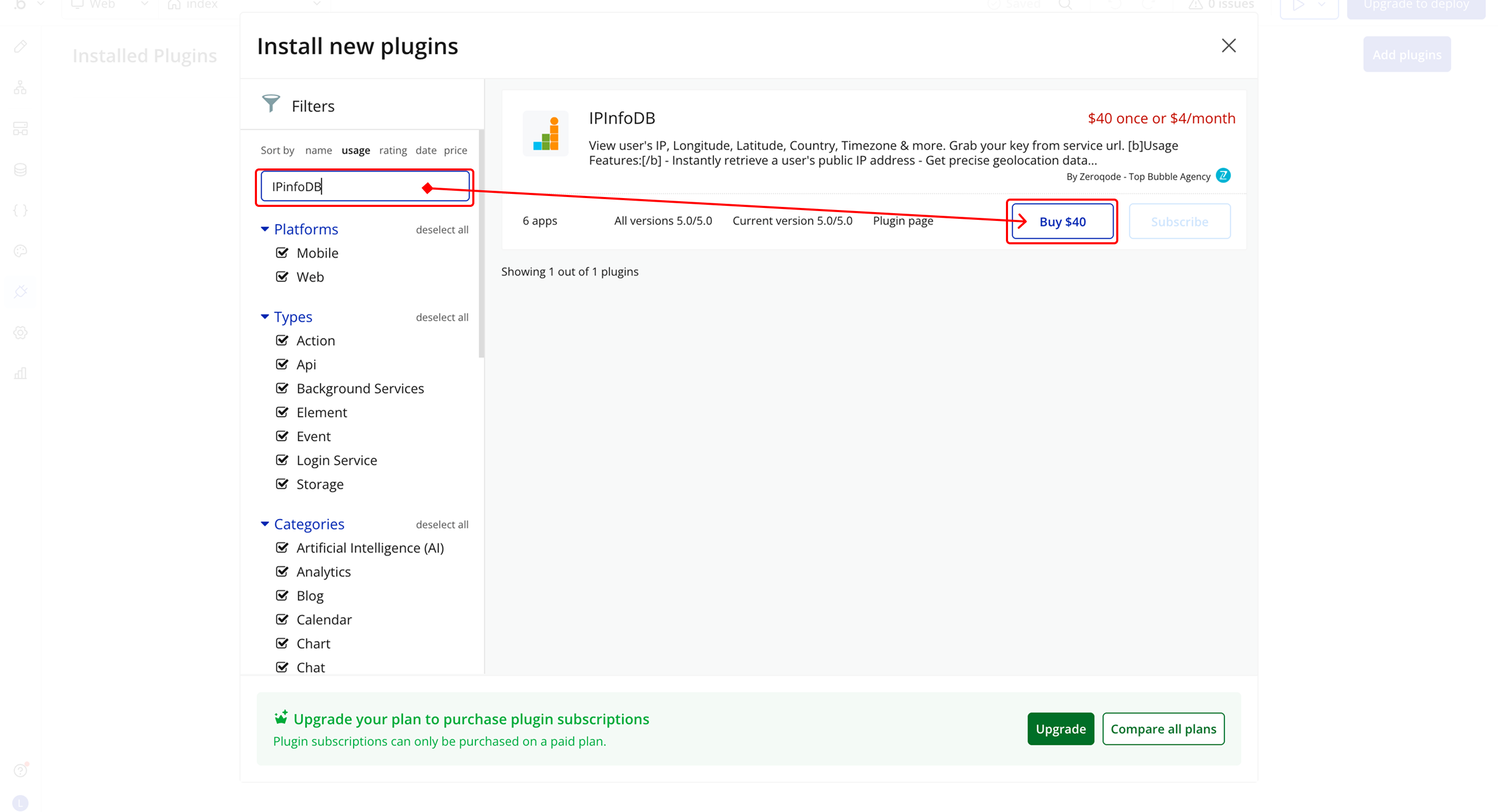Image resolution: width=1498 pixels, height=812 pixels.
Task: Open the Plugin page link
Action: 902,221
